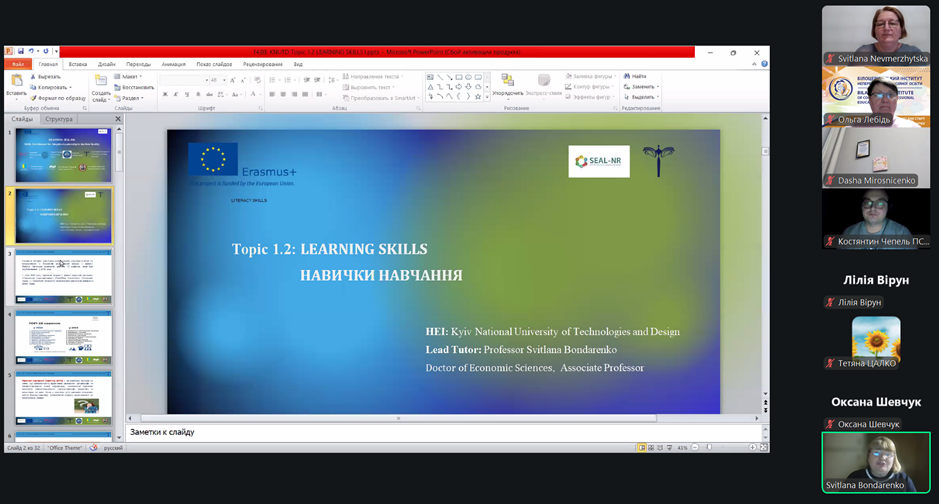Start slideshow view from status bar

pyautogui.click(x=669, y=448)
